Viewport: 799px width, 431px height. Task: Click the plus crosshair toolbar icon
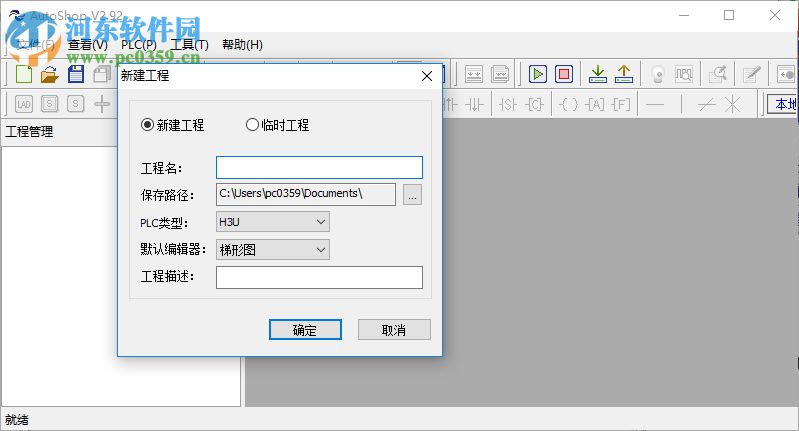[102, 104]
